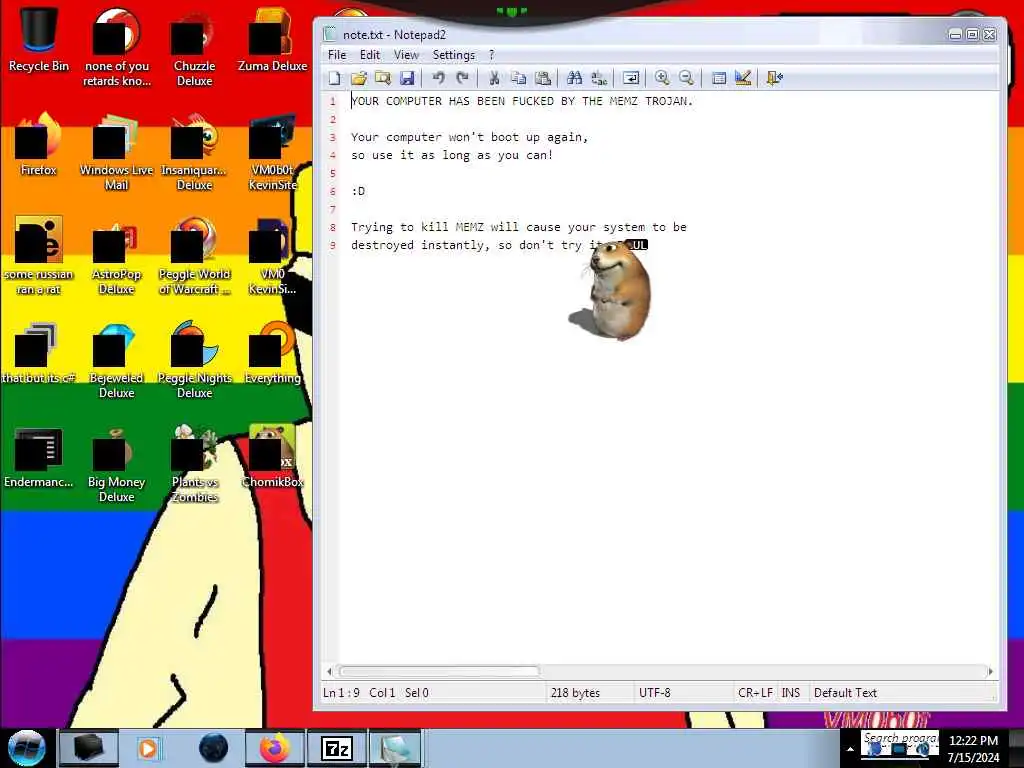Viewport: 1024px width, 768px height.
Task: Open Find using the binoculars icon
Action: (x=575, y=78)
